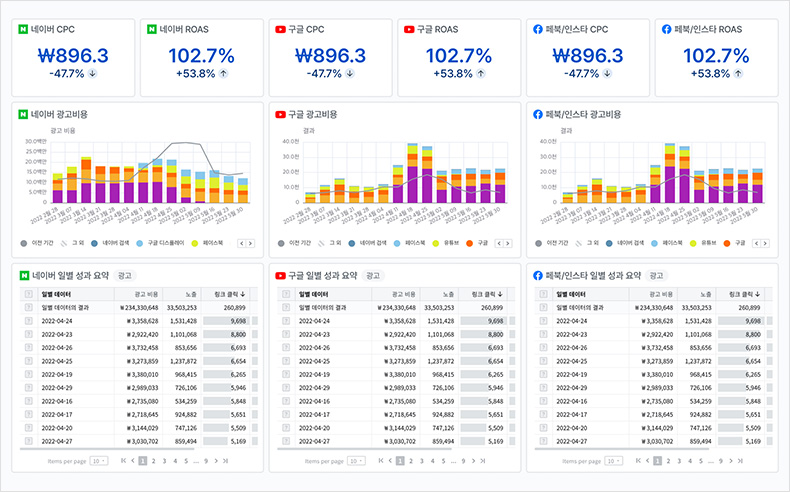Sort by 광고 비용 column in 네이버 table
The image size is (790, 492).
pyautogui.click(x=139, y=294)
